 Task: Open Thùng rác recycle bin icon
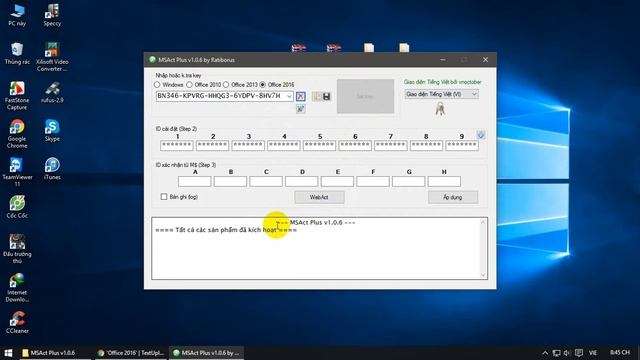pos(17,53)
